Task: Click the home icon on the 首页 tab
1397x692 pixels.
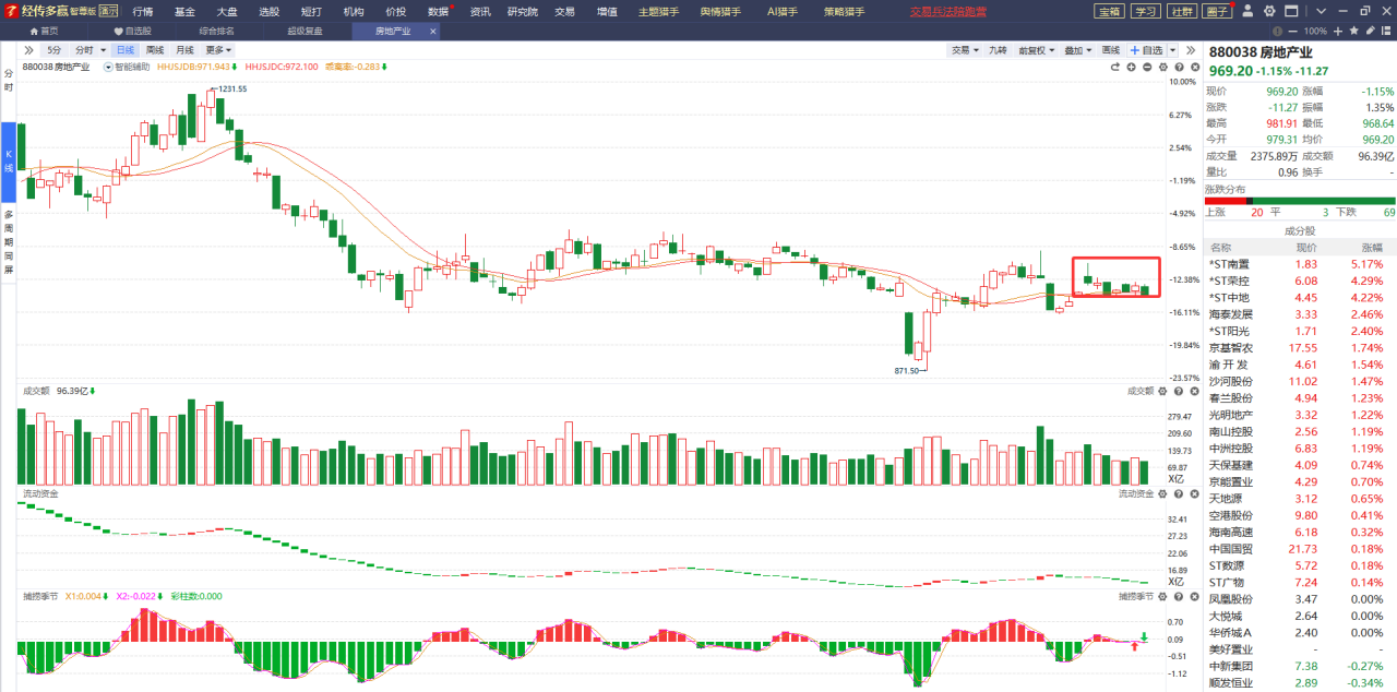Action: click(x=35, y=31)
